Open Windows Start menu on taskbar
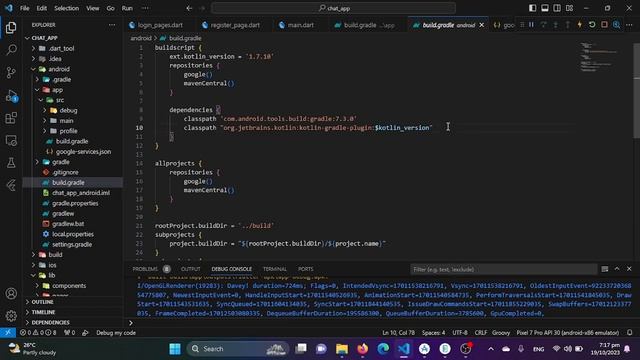The image size is (640, 360). 175,349
